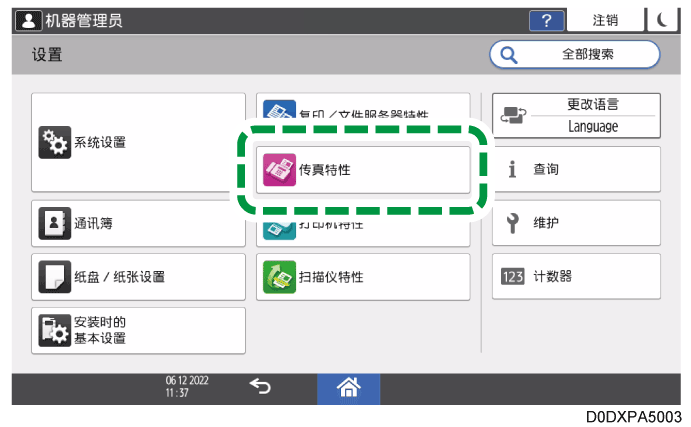Open 维护 maintenance

tap(576, 223)
